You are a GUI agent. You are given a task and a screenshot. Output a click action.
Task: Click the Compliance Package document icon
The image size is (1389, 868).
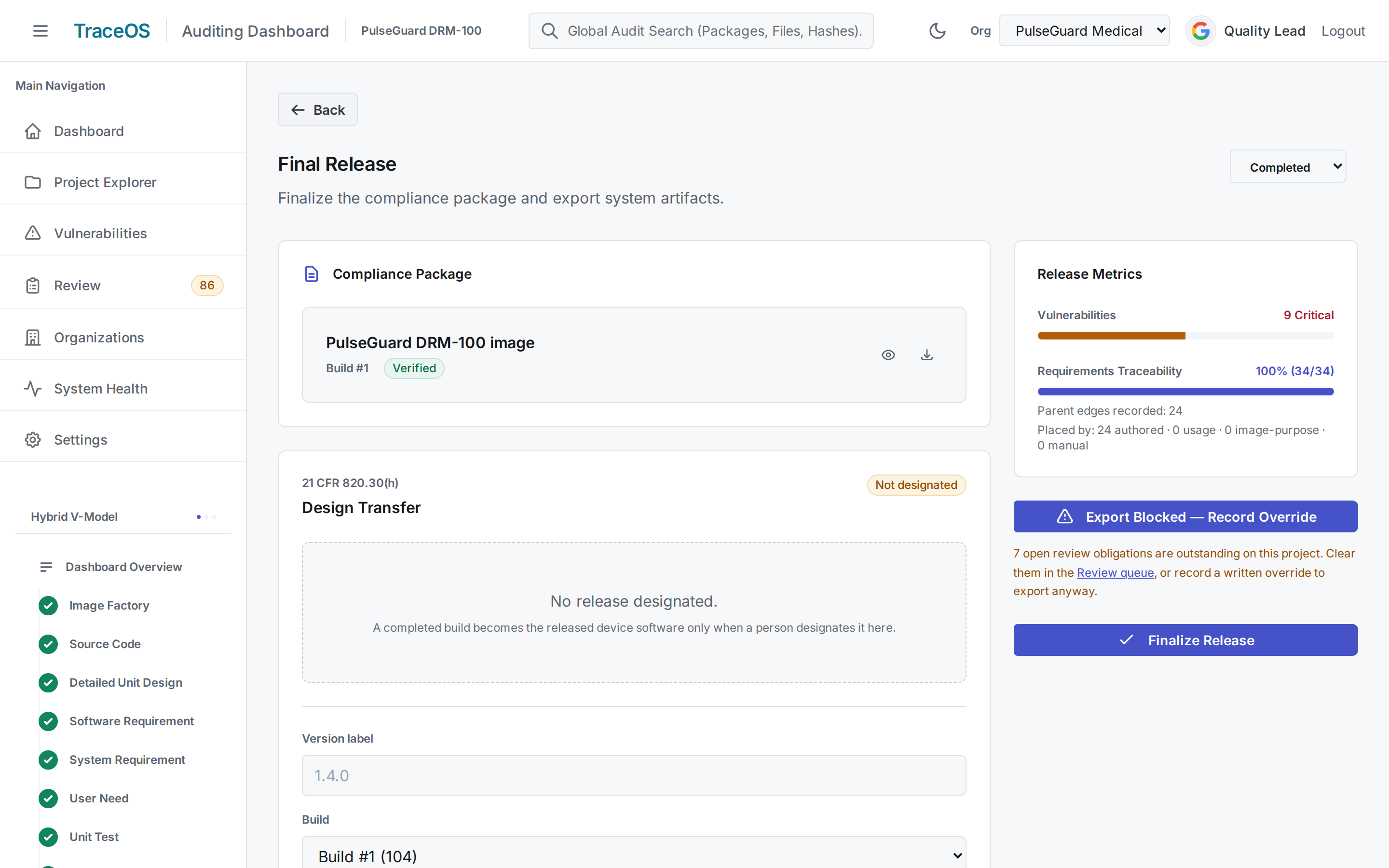coord(311,274)
